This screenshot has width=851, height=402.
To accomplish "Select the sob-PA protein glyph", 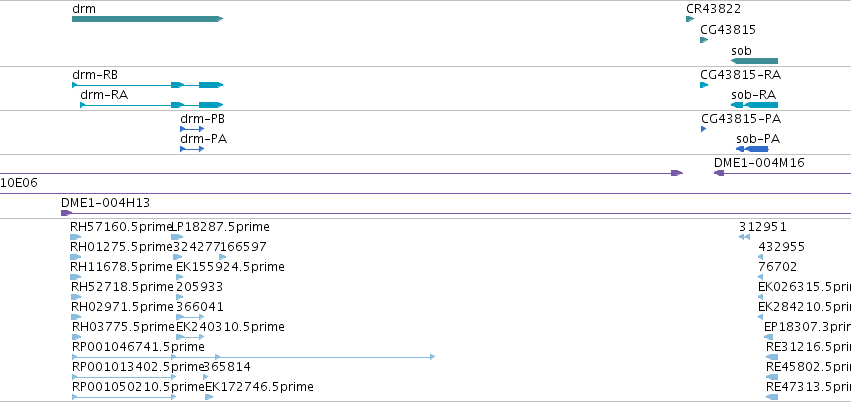I will 752,149.
